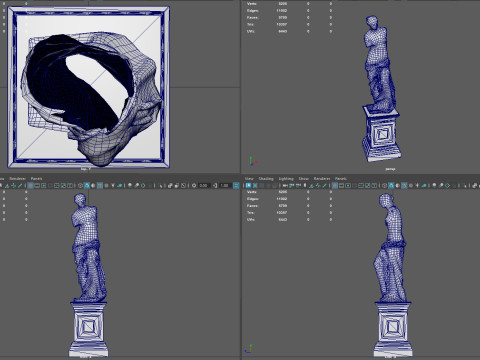Viewport: 480px width, 360px height.
Task: Click exposure icon in bottom-left viewport toolbar
Action: [x=194, y=185]
